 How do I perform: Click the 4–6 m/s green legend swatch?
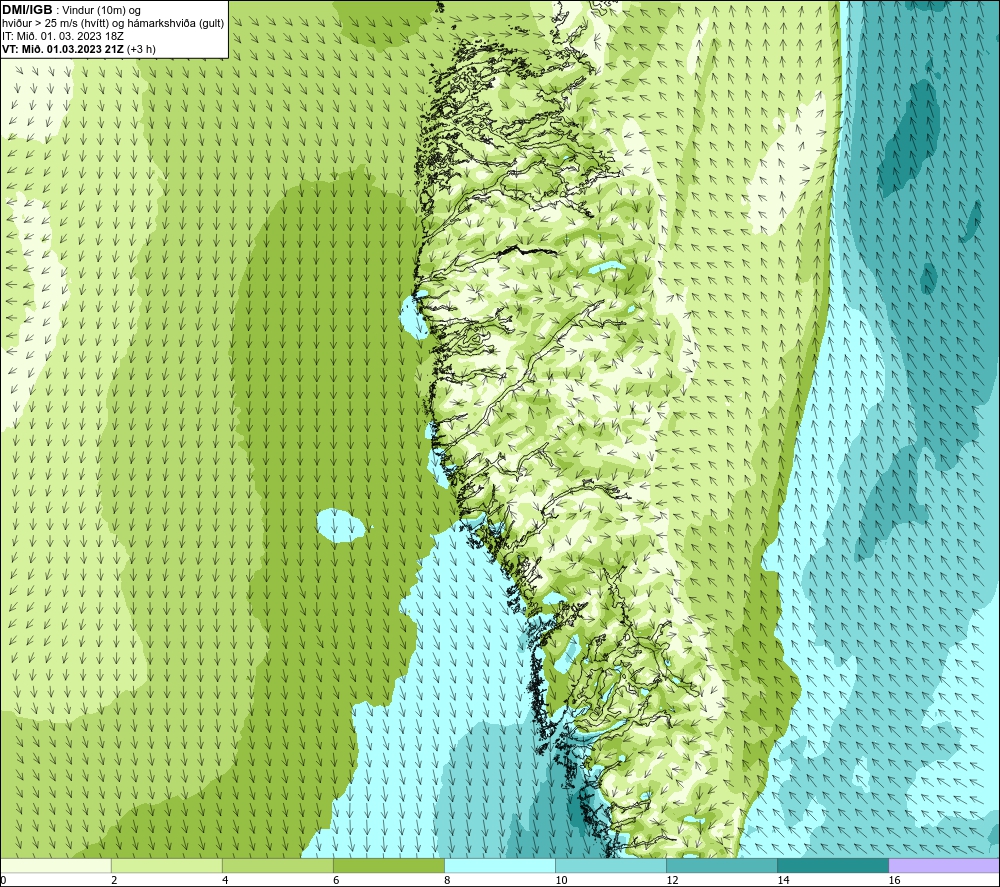(278, 865)
